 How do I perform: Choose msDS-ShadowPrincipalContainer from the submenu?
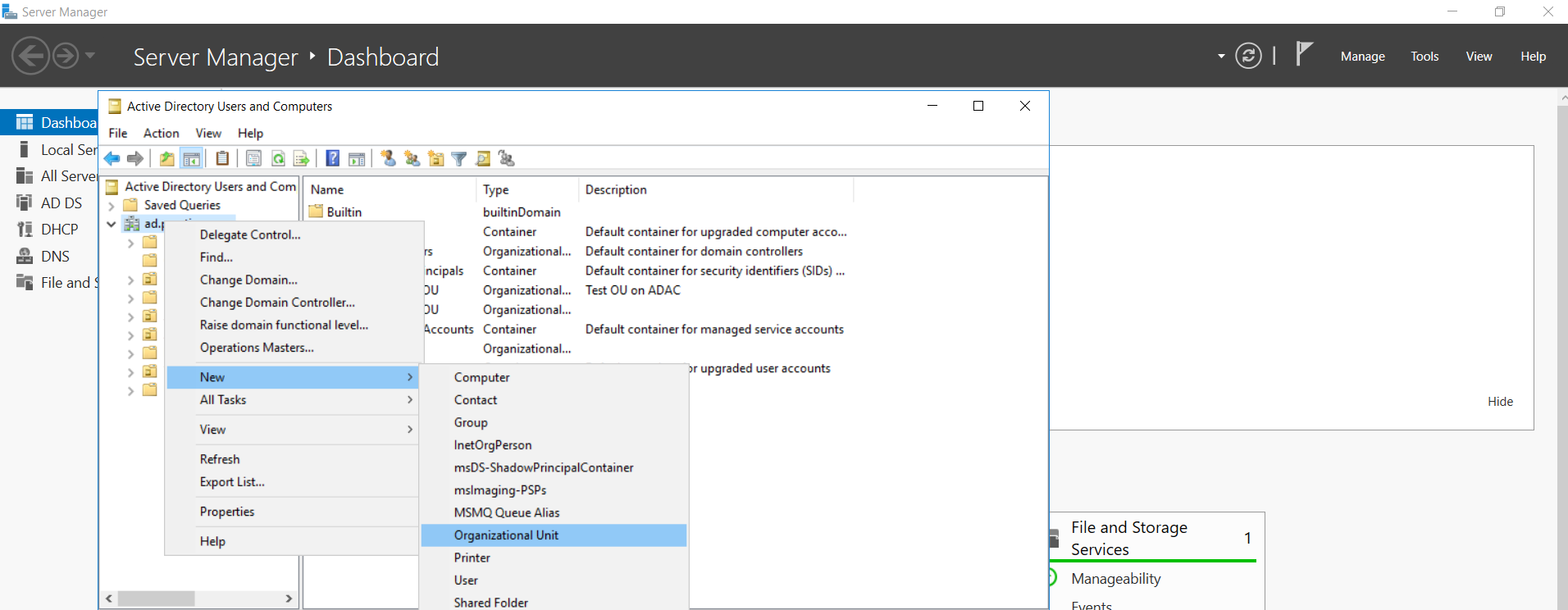554,467
